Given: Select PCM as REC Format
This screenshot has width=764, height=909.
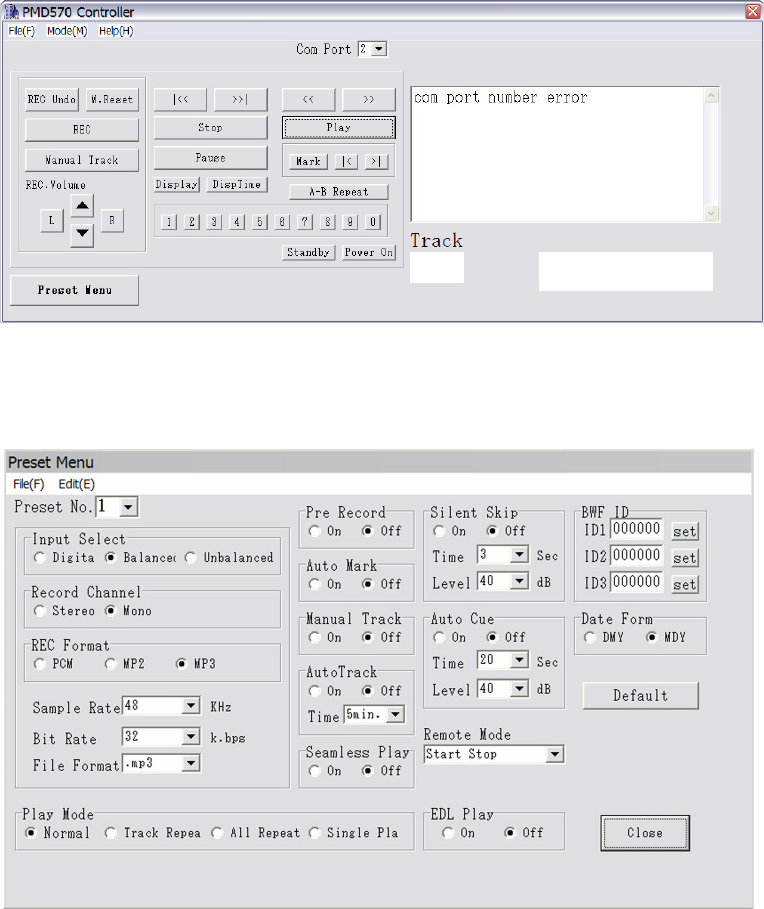Looking at the screenshot, I should tap(39, 664).
